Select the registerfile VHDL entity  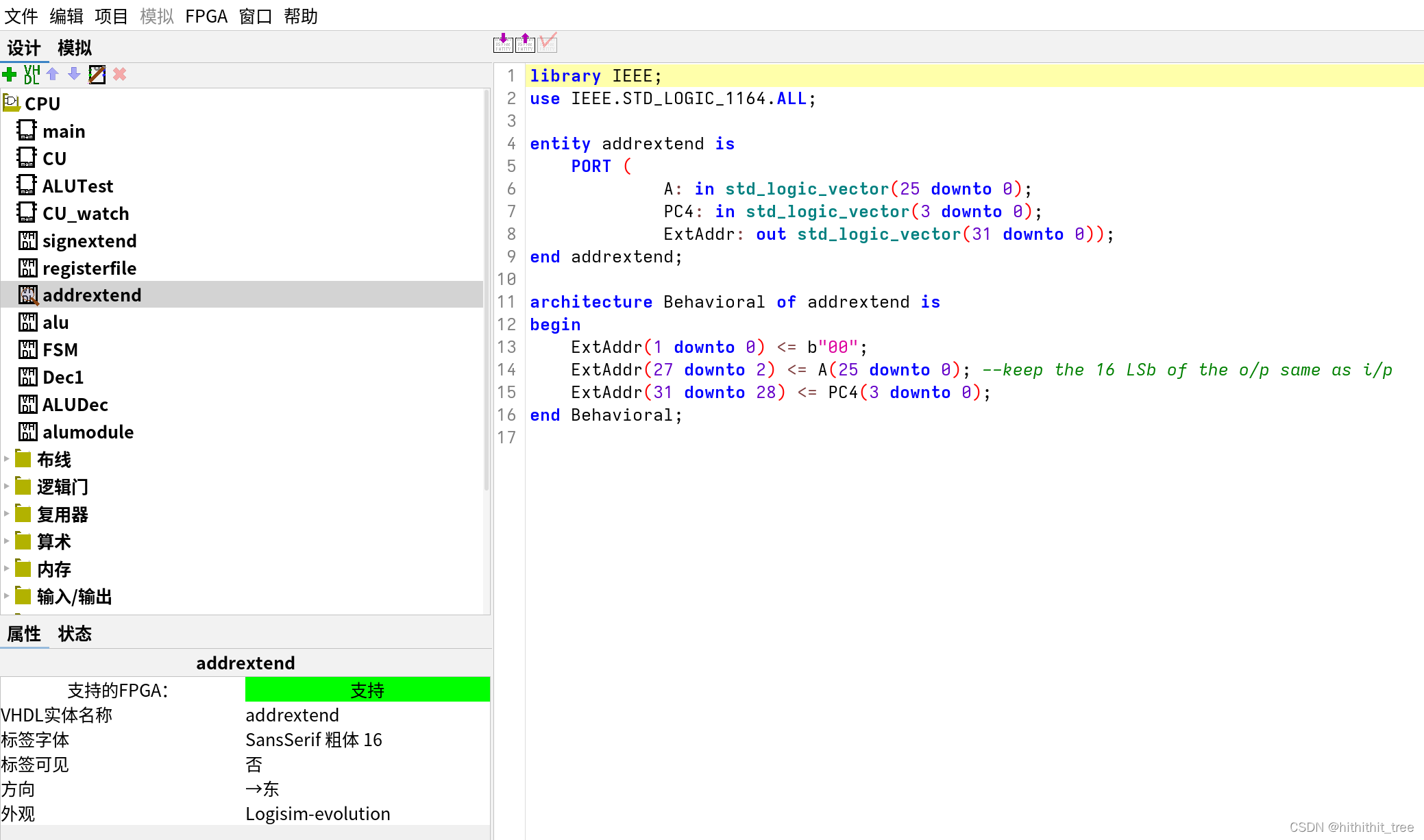pyautogui.click(x=89, y=268)
